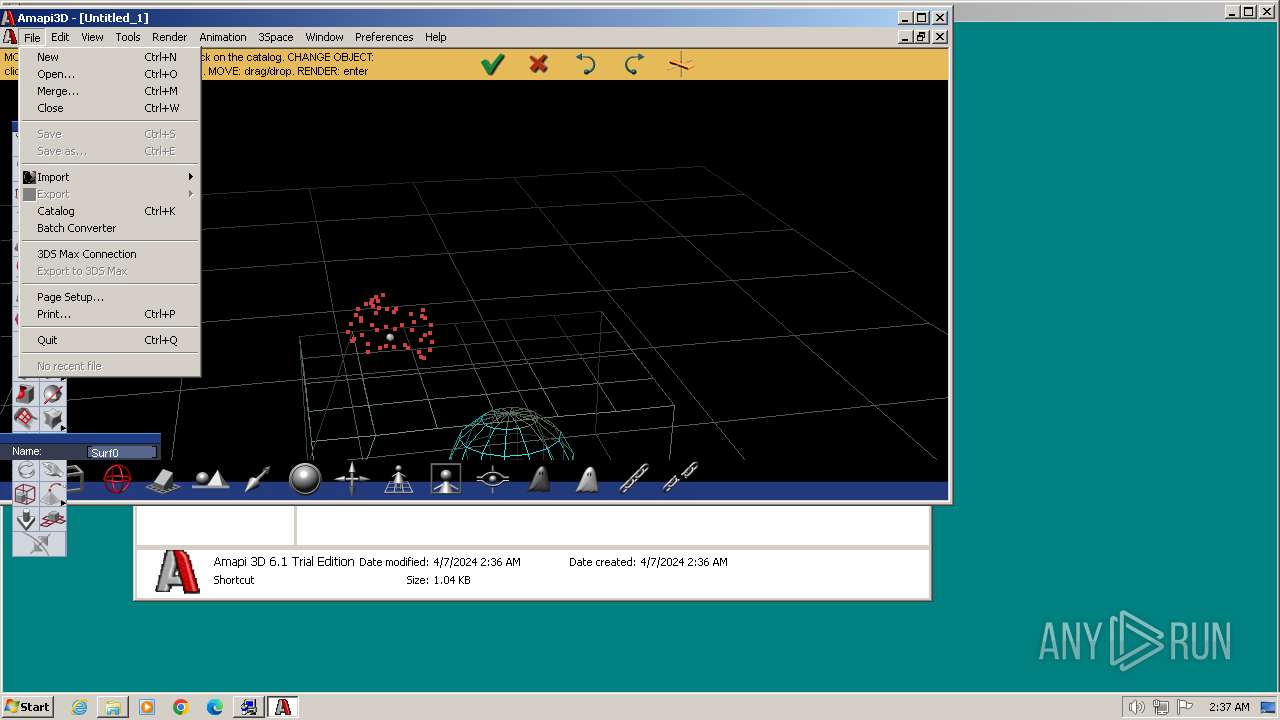This screenshot has width=1280, height=720.
Task: Select the cube on red grid tool
Action: coord(53,519)
